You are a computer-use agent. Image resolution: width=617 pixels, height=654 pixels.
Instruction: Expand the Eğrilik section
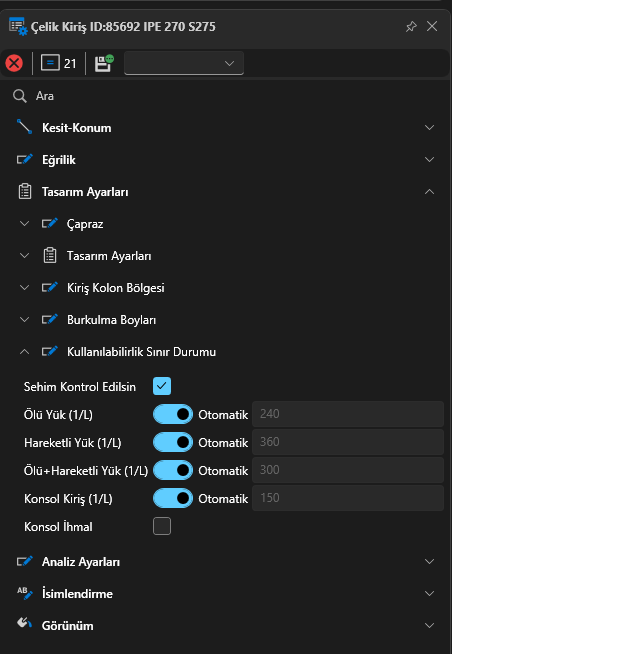point(429,160)
